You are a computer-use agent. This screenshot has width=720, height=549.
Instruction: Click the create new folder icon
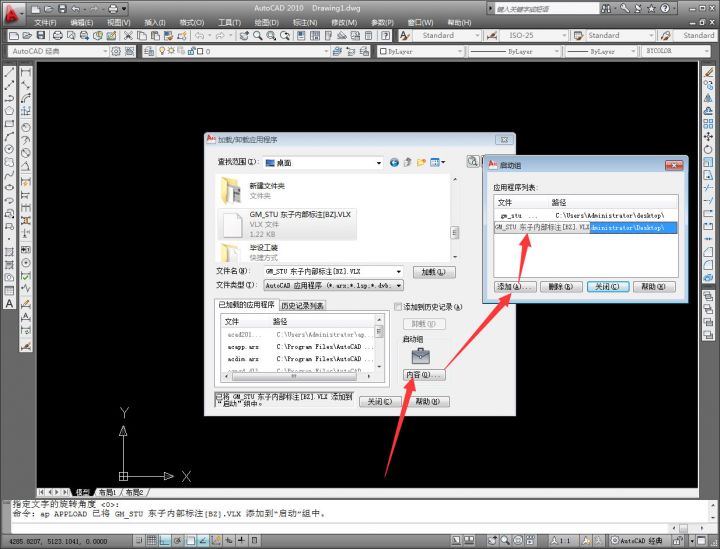pyautogui.click(x=422, y=162)
